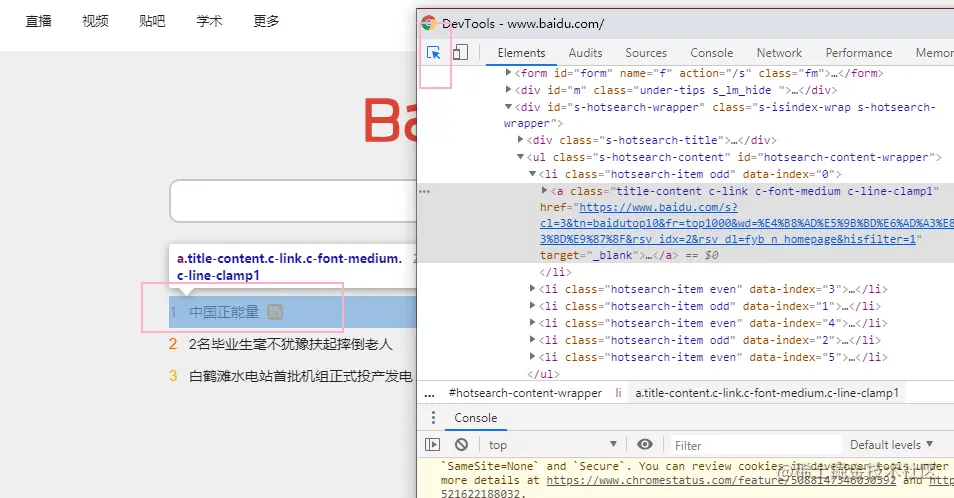Click the console Filter input
This screenshot has width=954, height=498.
point(754,445)
